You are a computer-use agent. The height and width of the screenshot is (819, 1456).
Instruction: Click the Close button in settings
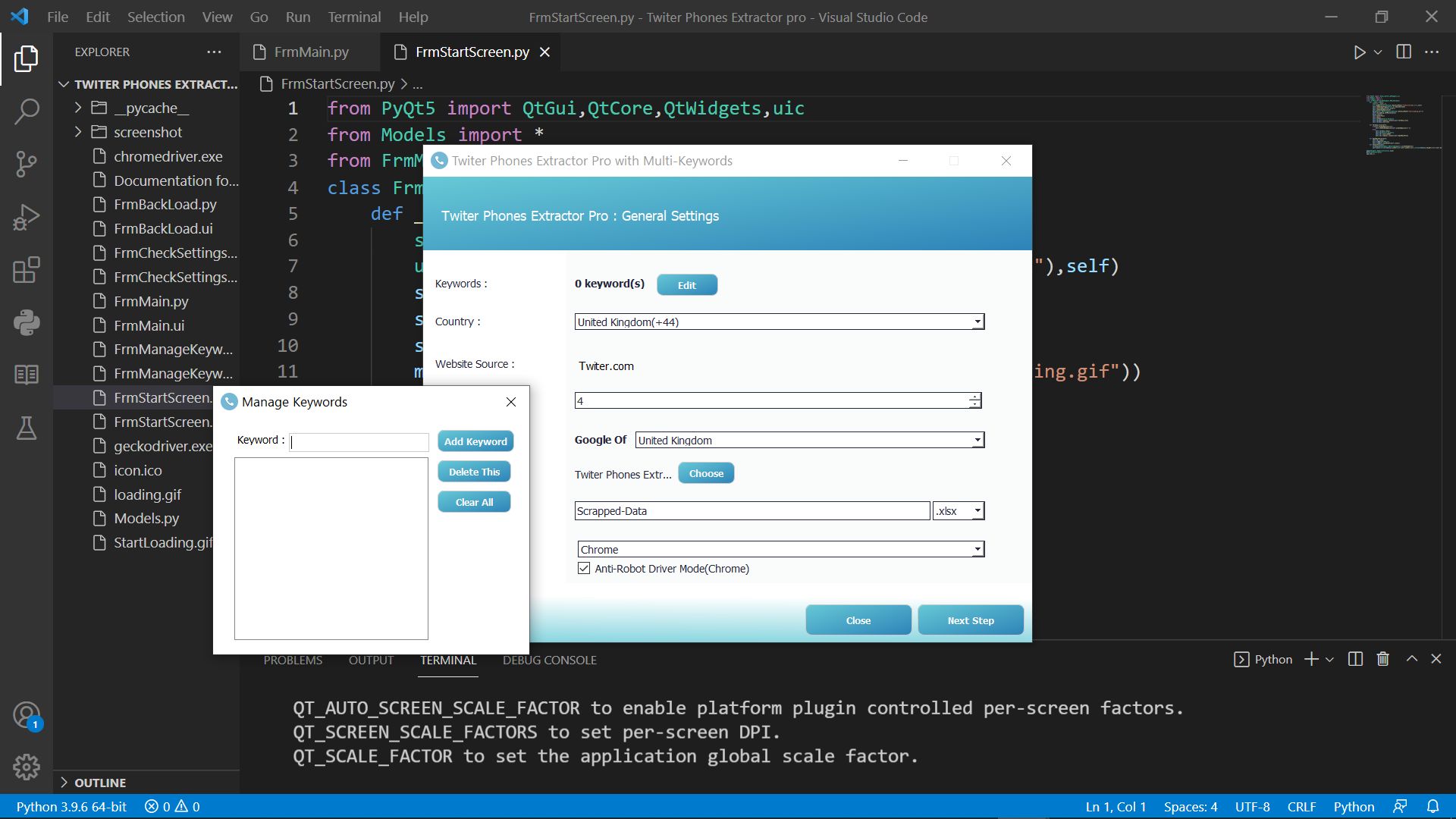(858, 620)
